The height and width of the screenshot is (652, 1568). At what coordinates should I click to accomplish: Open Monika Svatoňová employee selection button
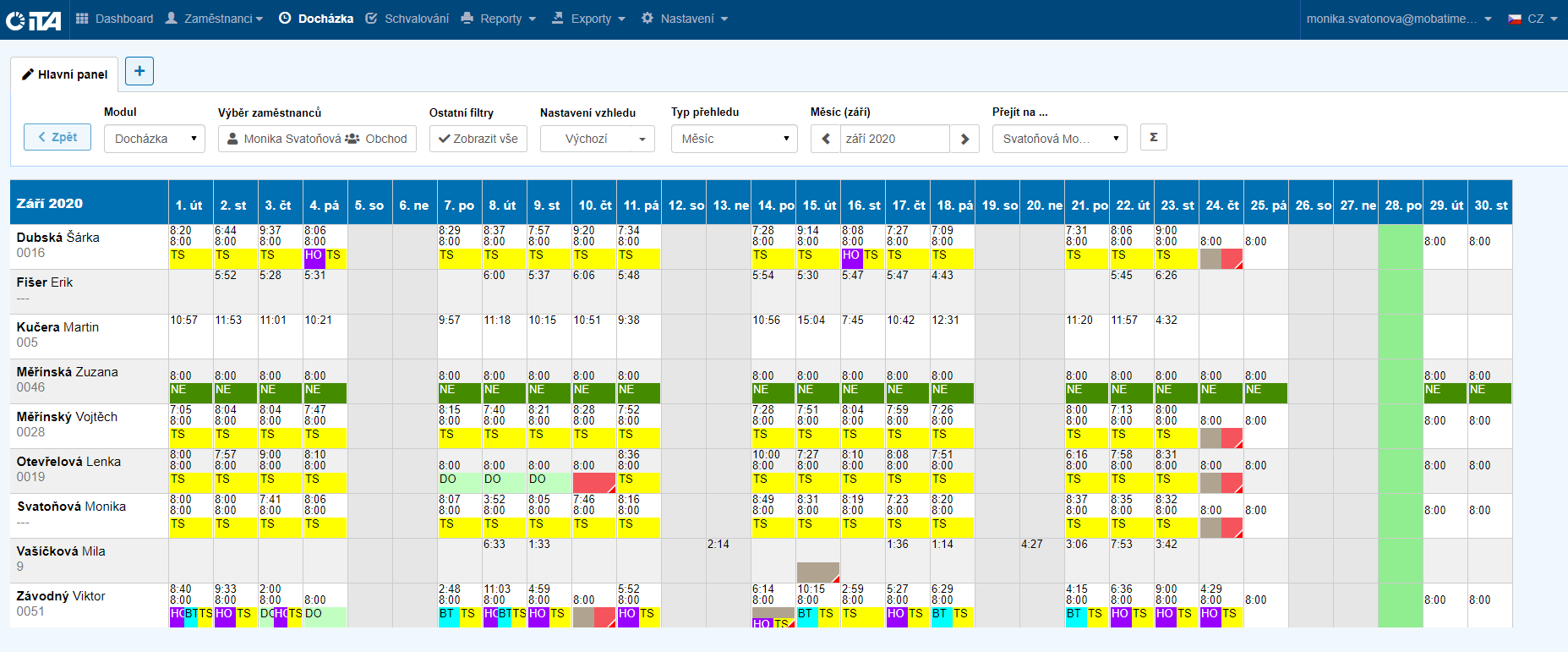tap(317, 139)
